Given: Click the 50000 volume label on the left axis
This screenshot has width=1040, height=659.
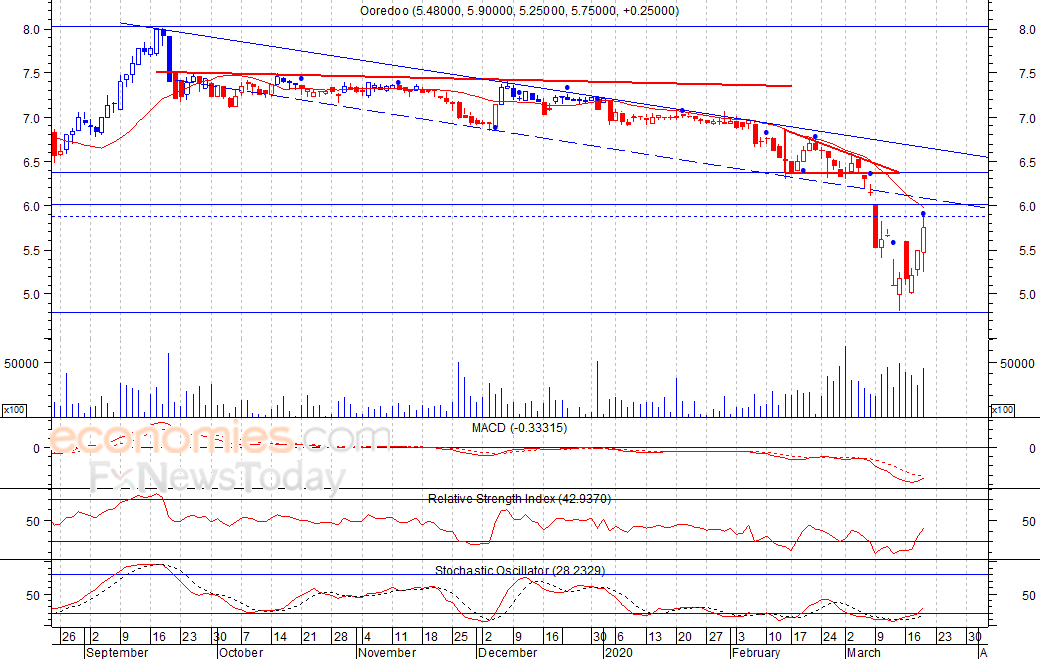Looking at the screenshot, I should point(21,363).
